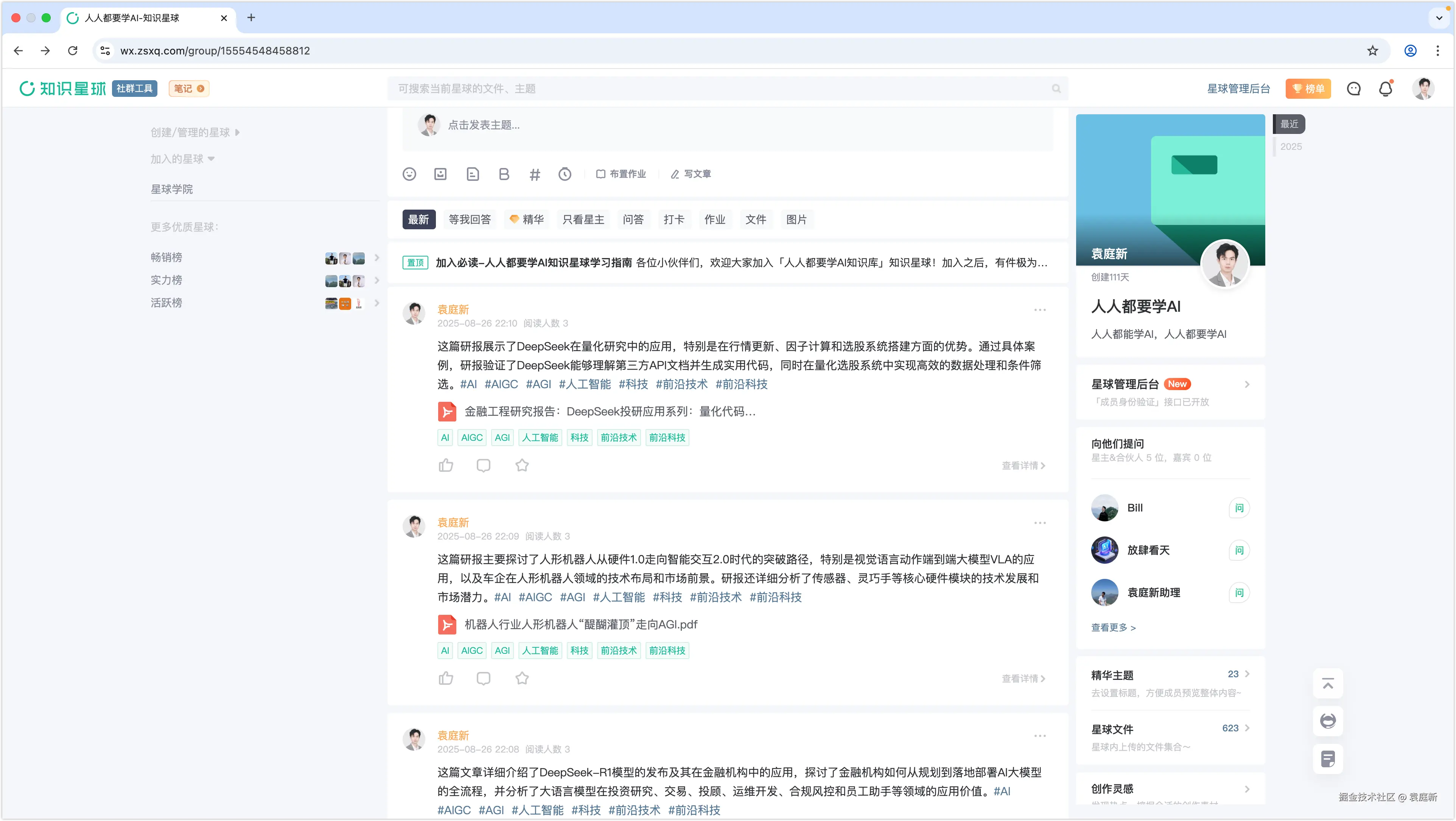This screenshot has height=821, width=1456.
Task: Open notifications bell icon
Action: (x=1385, y=89)
